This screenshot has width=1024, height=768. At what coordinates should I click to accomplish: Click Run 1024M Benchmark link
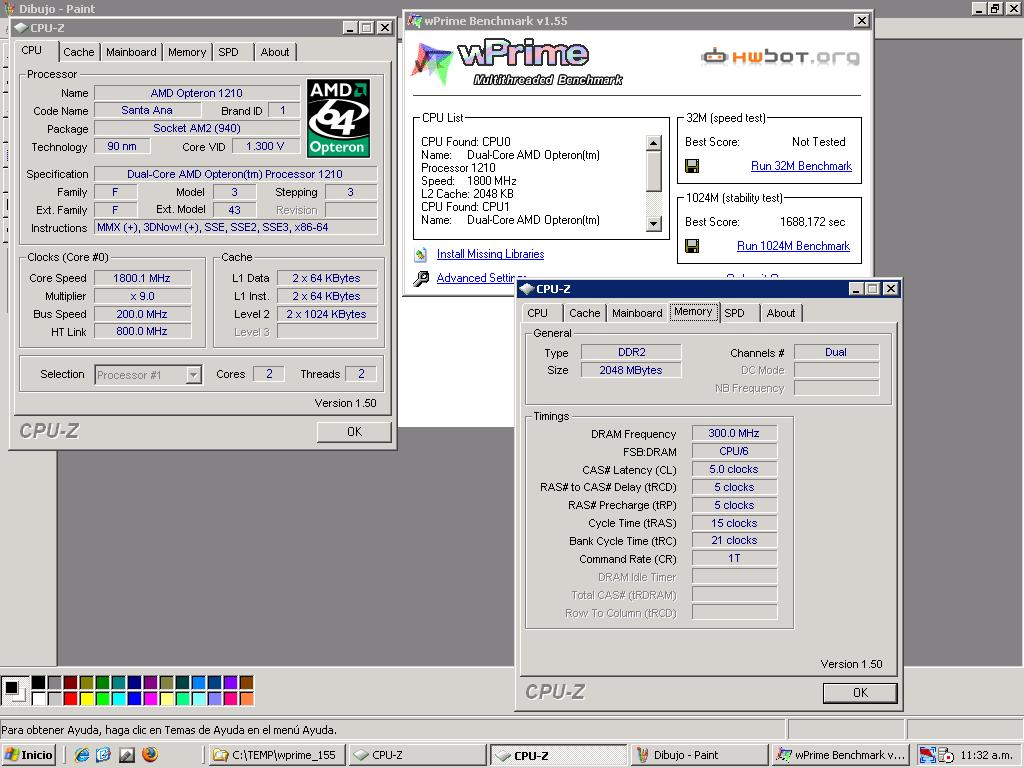tap(793, 246)
